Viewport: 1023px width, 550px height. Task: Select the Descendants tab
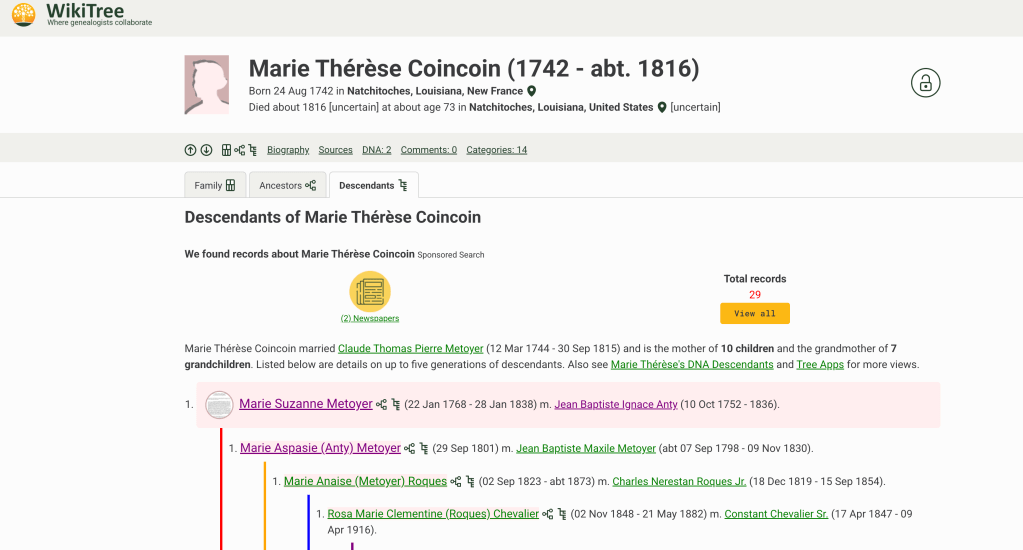373,185
